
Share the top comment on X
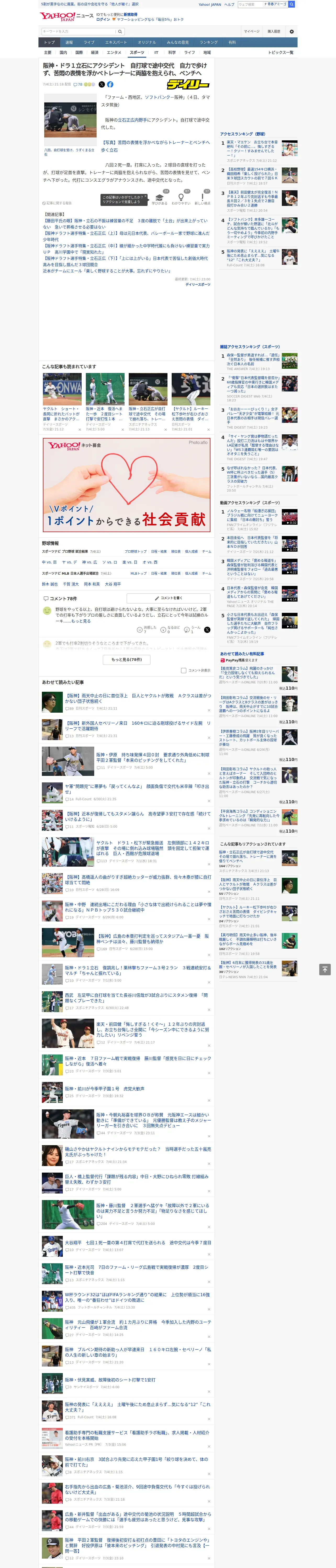(207, 630)
